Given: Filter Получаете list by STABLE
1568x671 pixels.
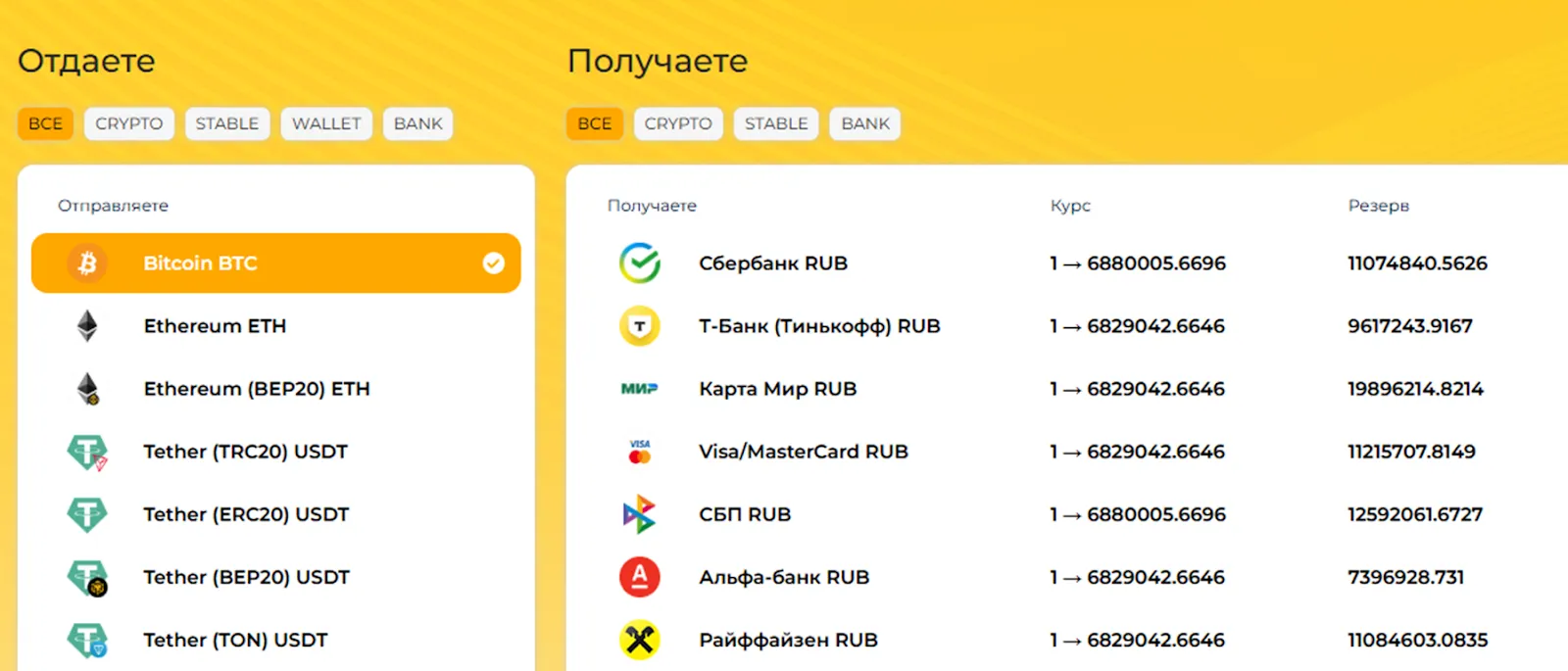Looking at the screenshot, I should pos(776,123).
